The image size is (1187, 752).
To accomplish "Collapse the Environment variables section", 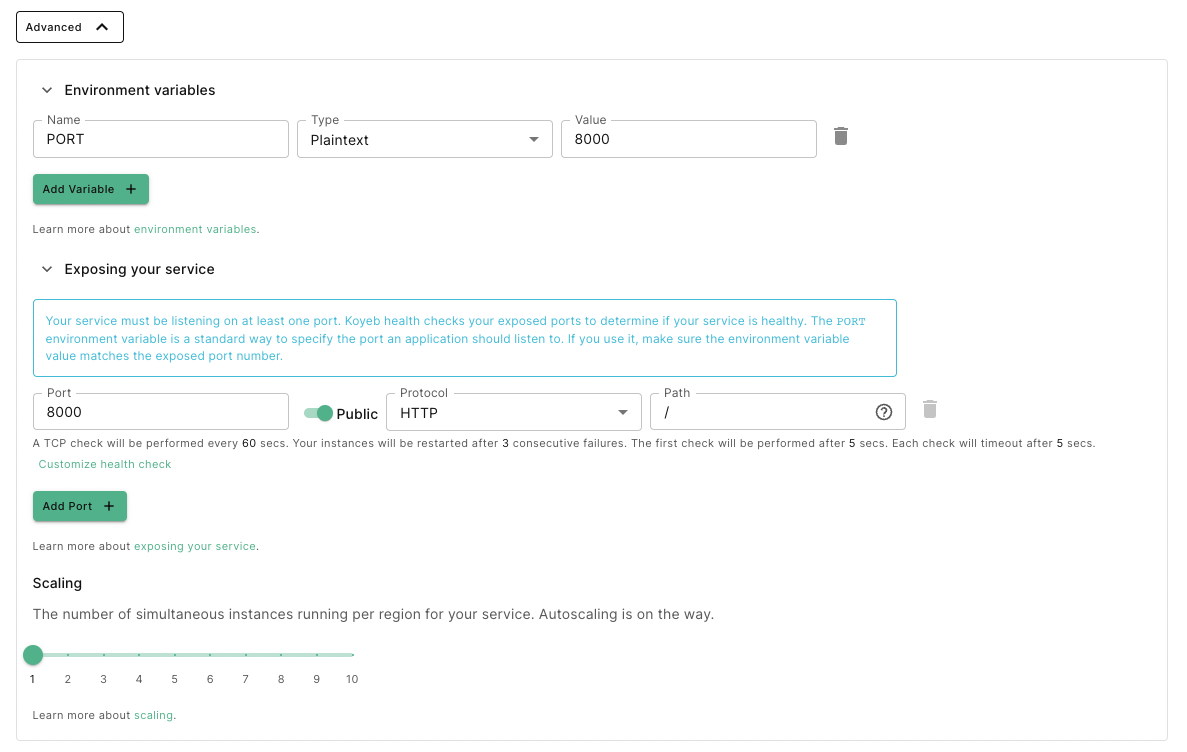I will point(47,90).
